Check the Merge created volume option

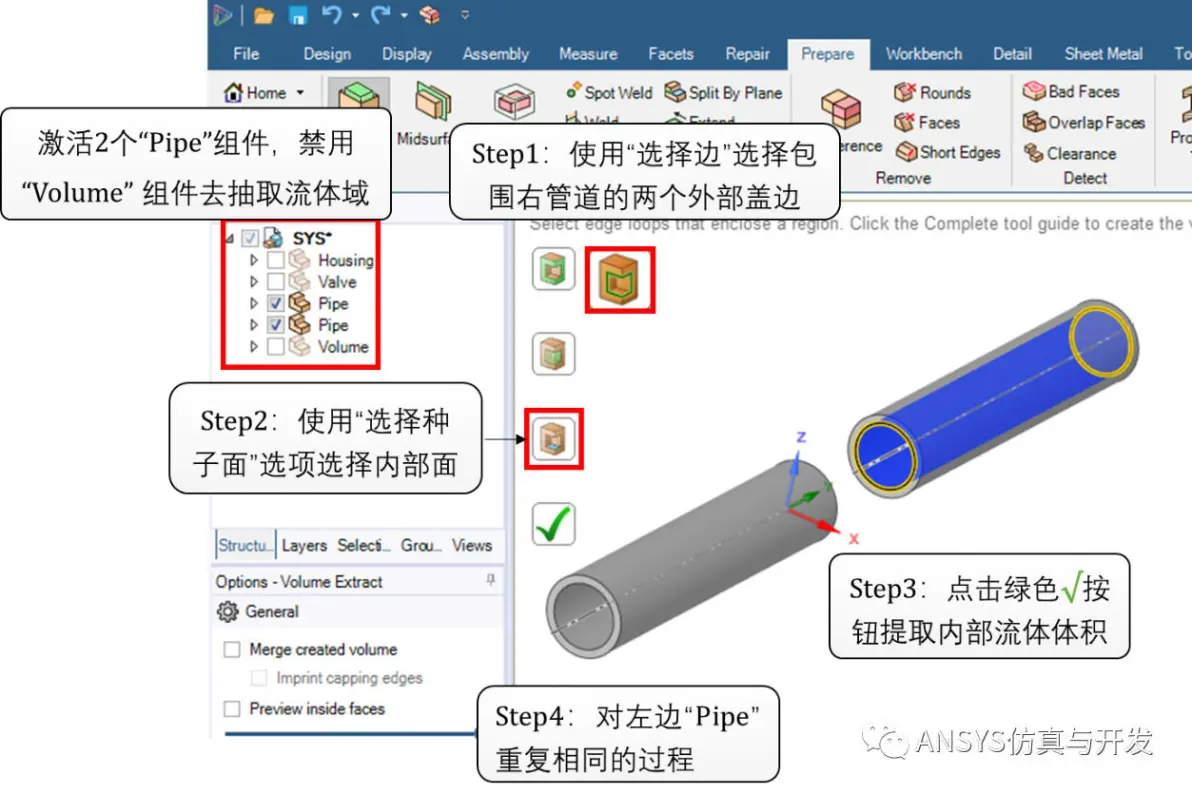pyautogui.click(x=232, y=649)
